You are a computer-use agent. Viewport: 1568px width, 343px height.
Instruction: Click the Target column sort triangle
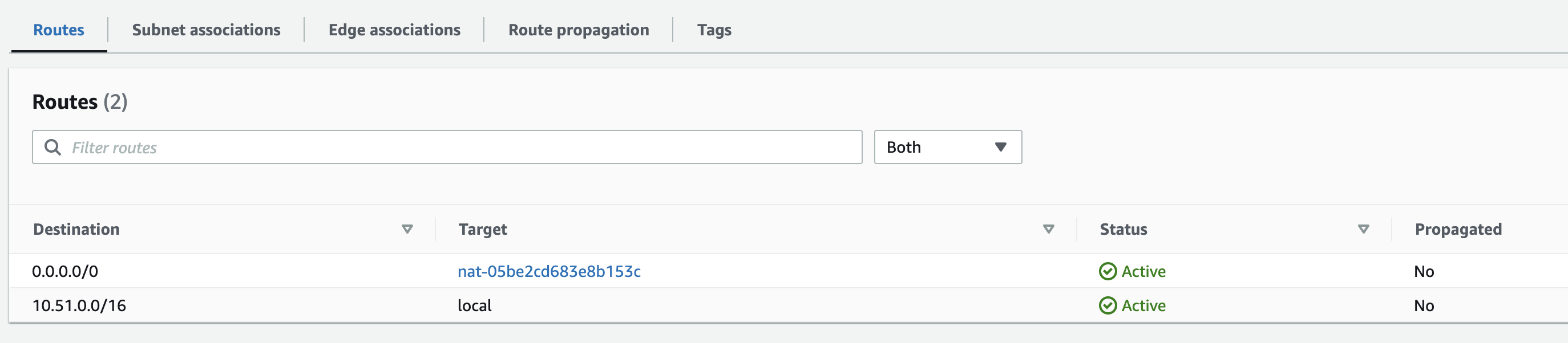(x=1049, y=229)
